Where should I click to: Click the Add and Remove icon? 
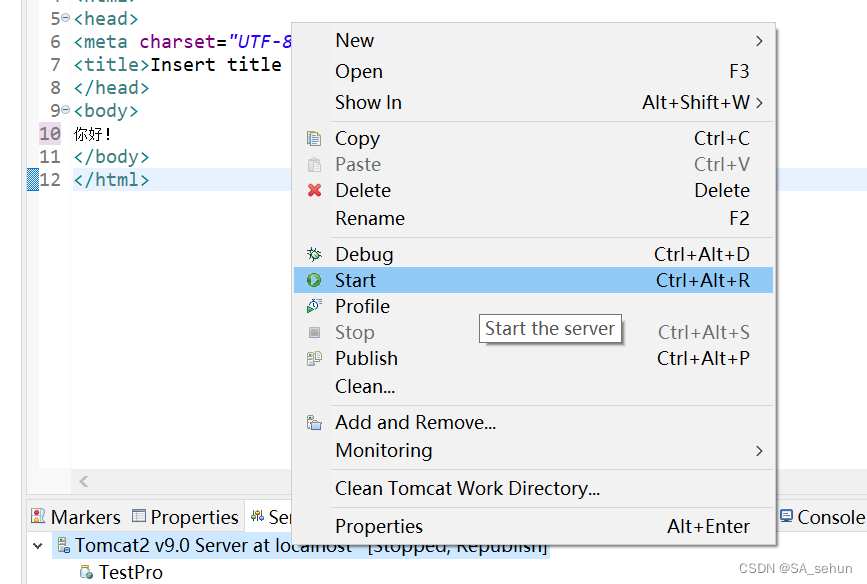coord(314,423)
